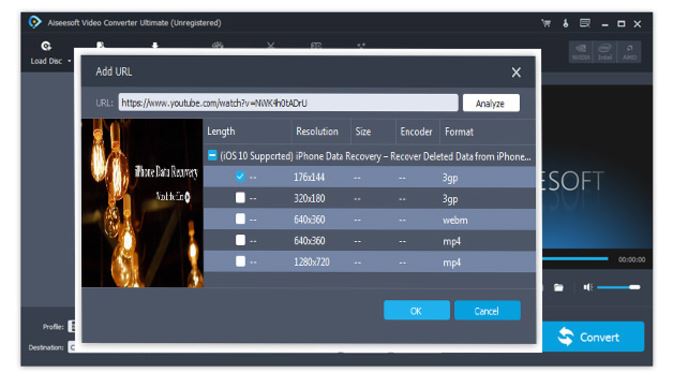Check the 640x360 mp4 option
This screenshot has height=380, width=675.
[x=240, y=240]
